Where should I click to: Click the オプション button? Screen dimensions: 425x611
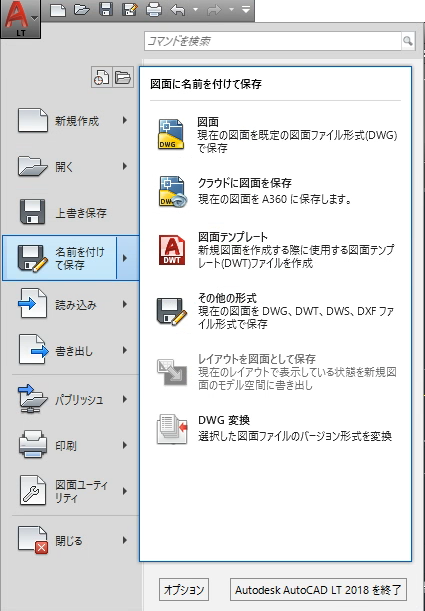click(x=184, y=590)
